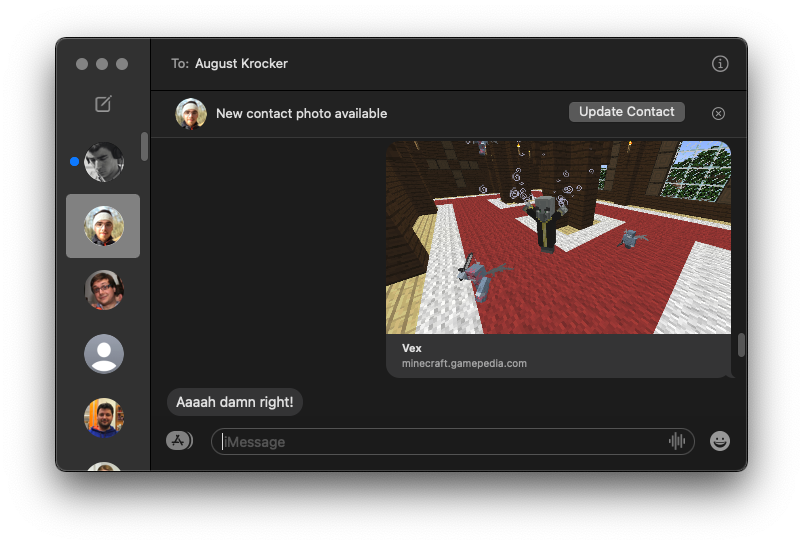Click the conversation list scrollbar

pyautogui.click(x=144, y=147)
